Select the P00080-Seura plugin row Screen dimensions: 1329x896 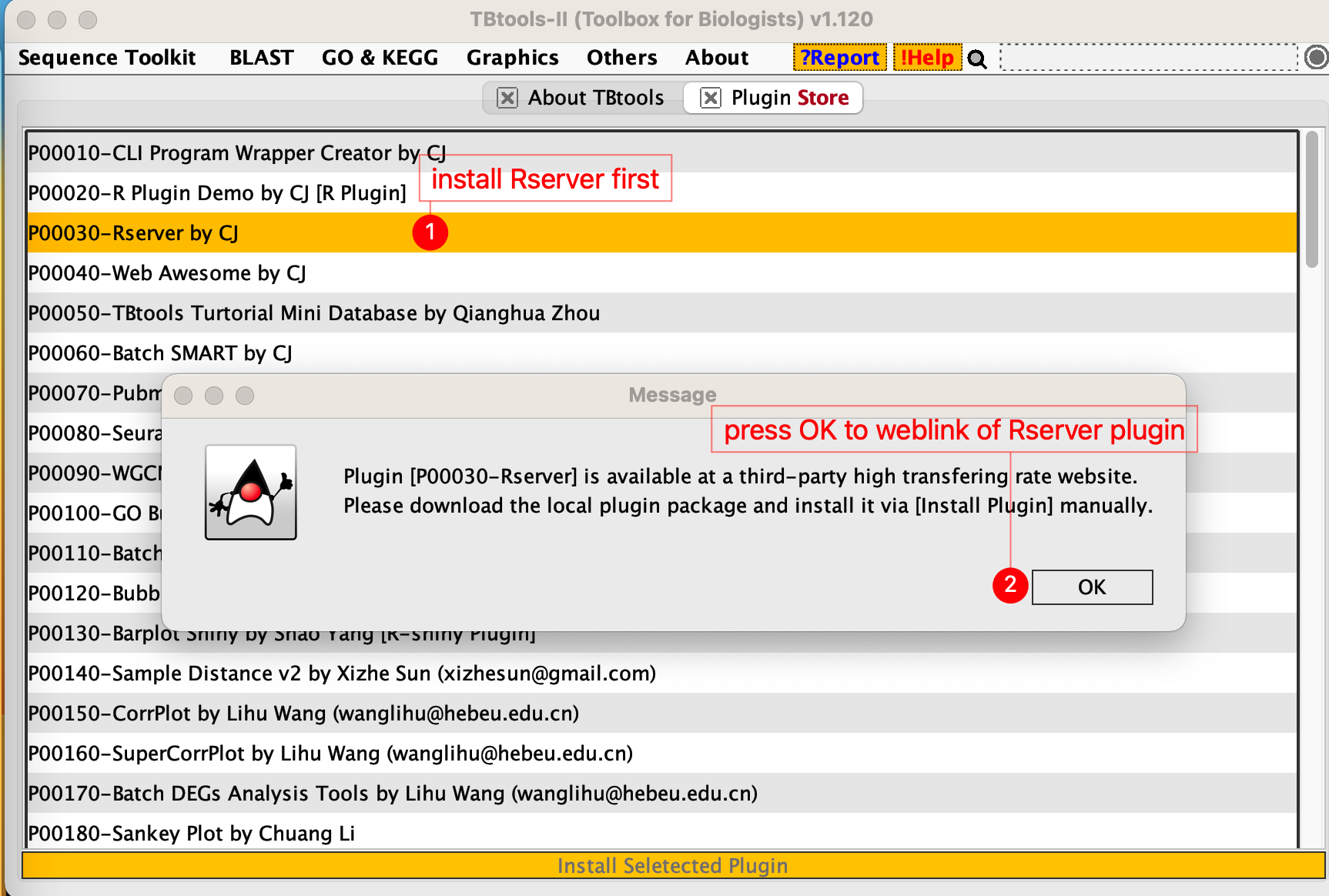tap(95, 433)
